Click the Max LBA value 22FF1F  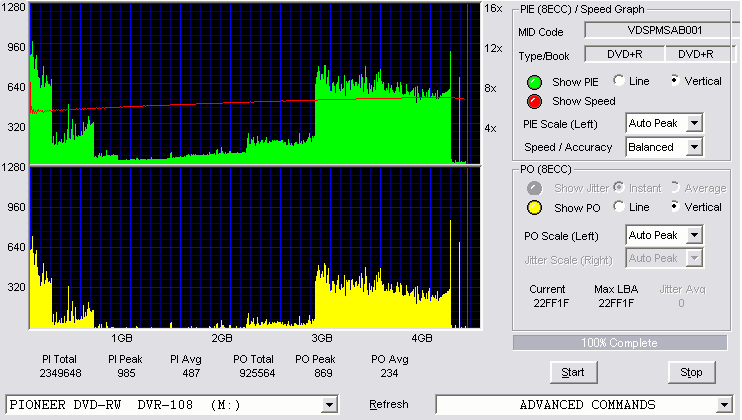[x=616, y=303]
